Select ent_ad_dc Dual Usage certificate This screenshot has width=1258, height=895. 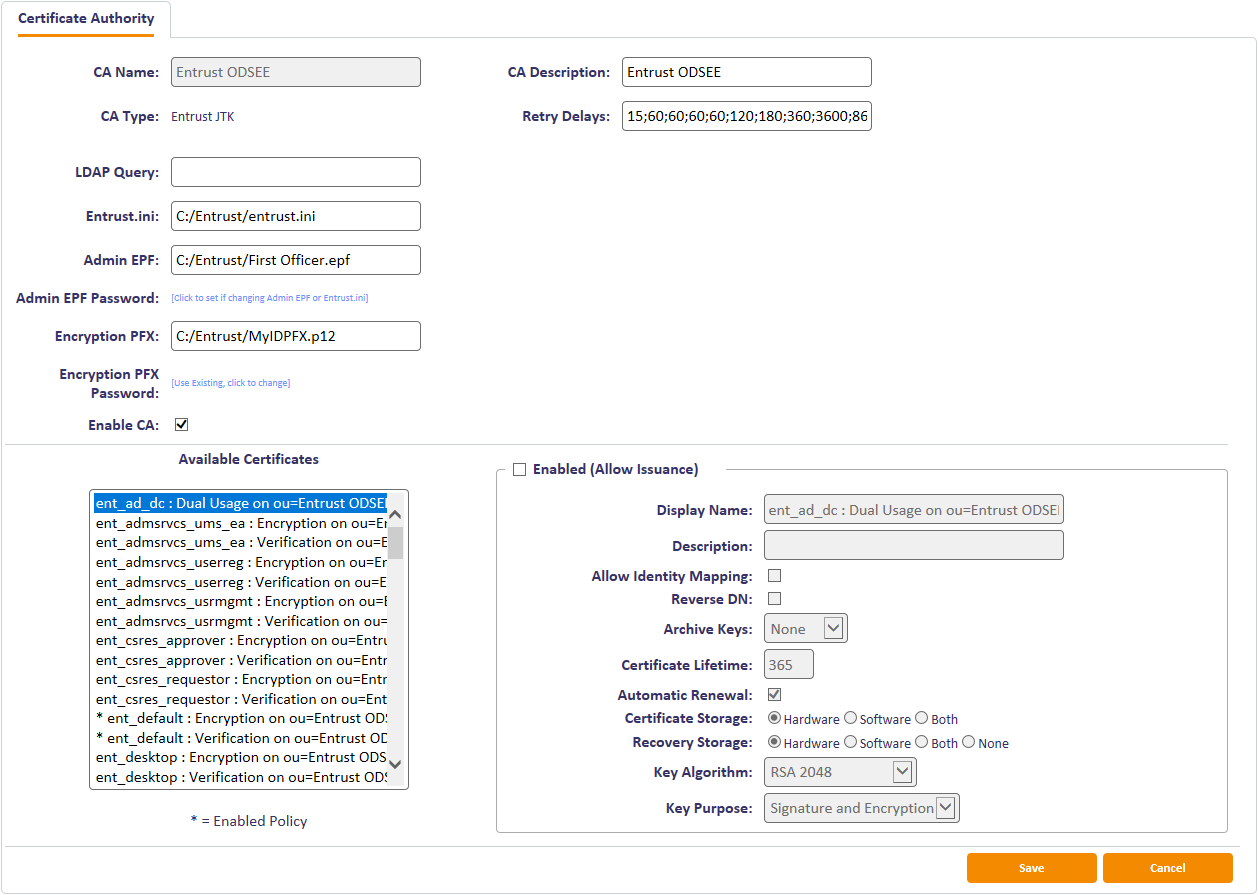pos(241,503)
